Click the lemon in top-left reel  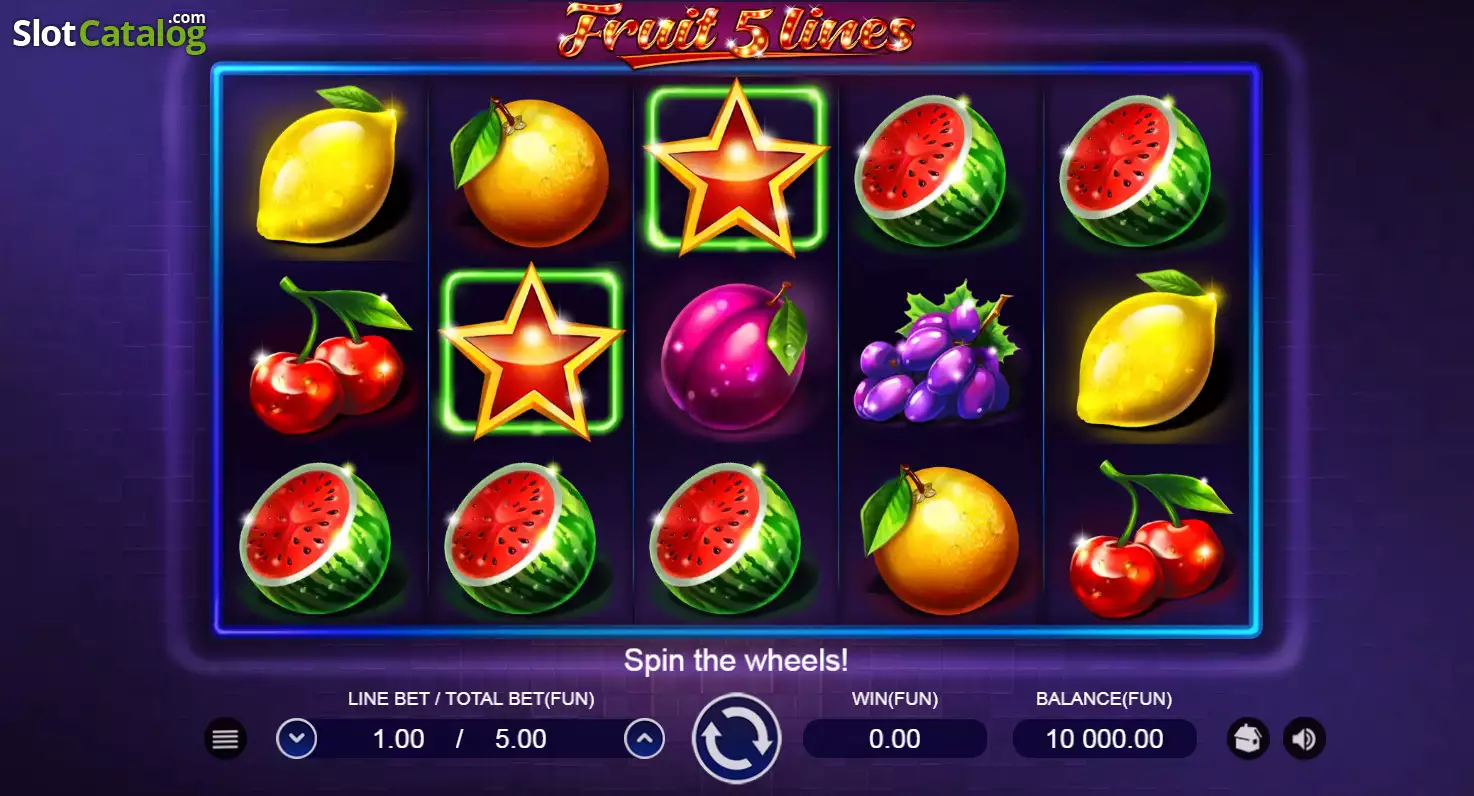tap(326, 166)
